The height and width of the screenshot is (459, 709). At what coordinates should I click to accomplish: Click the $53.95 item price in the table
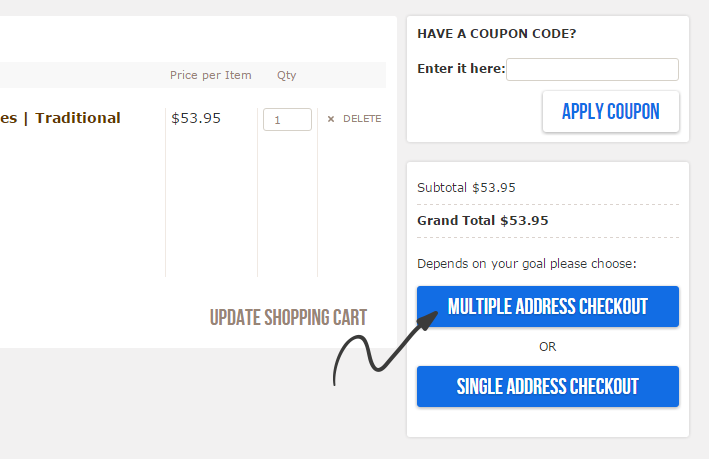196,118
